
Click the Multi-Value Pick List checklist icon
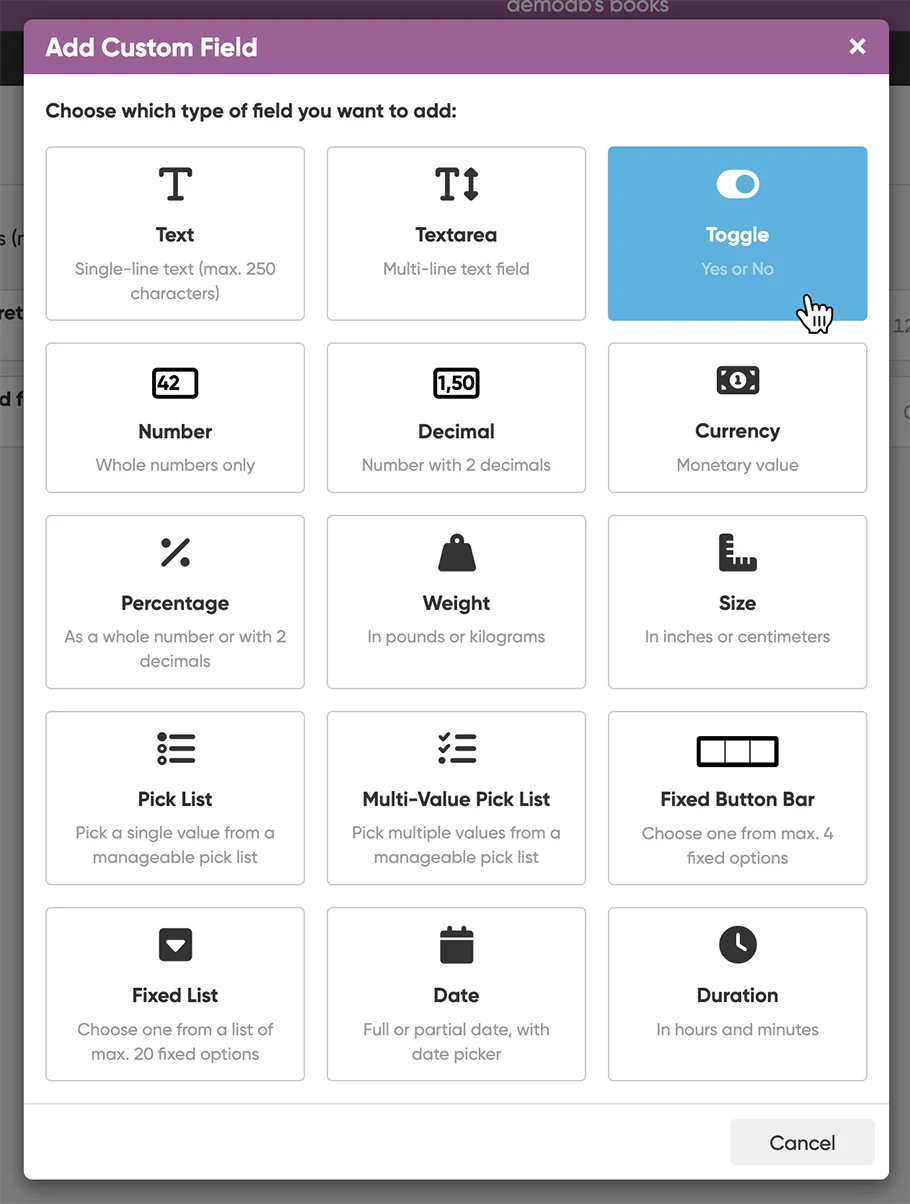456,749
